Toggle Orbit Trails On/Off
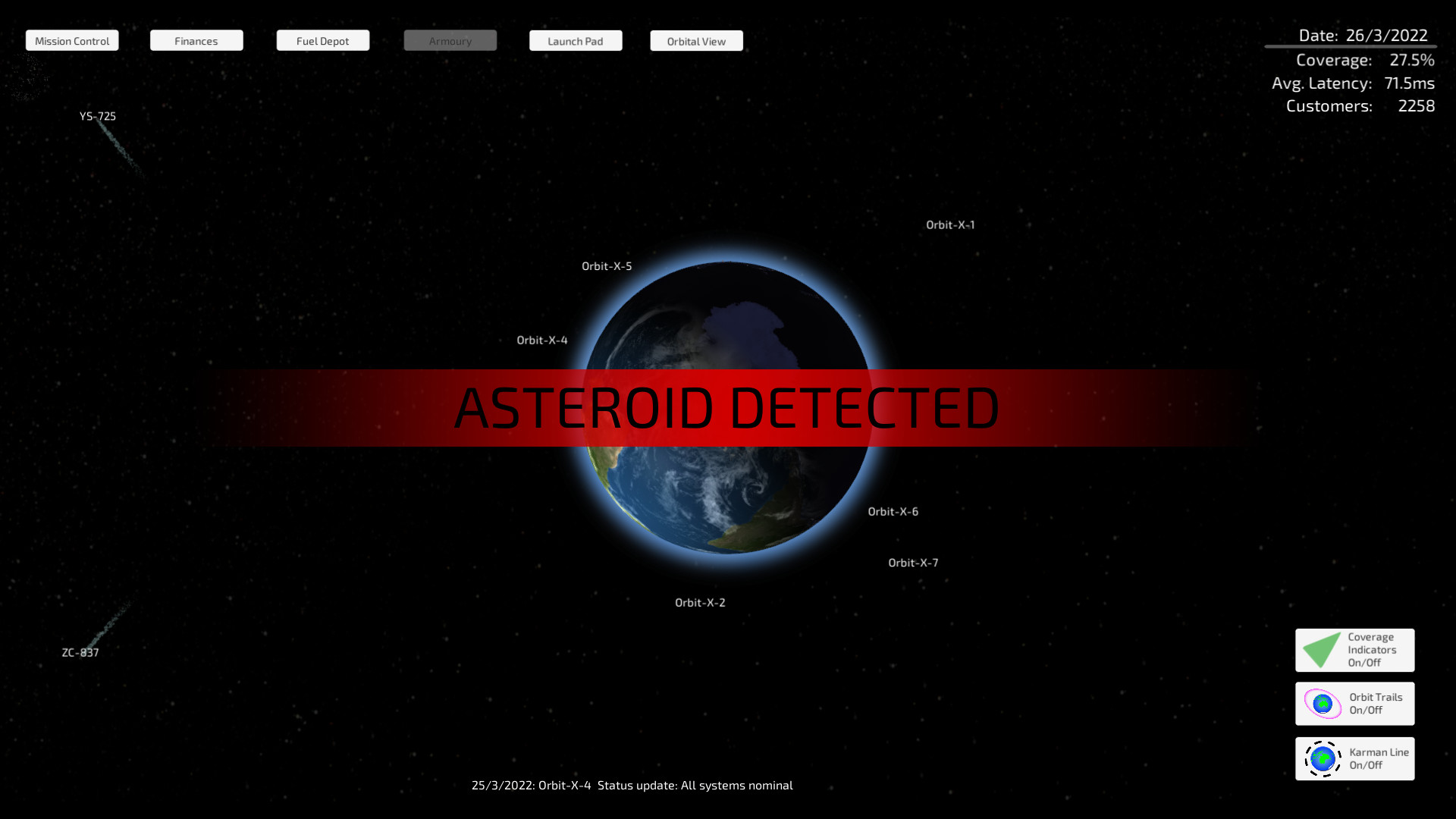 click(1355, 703)
